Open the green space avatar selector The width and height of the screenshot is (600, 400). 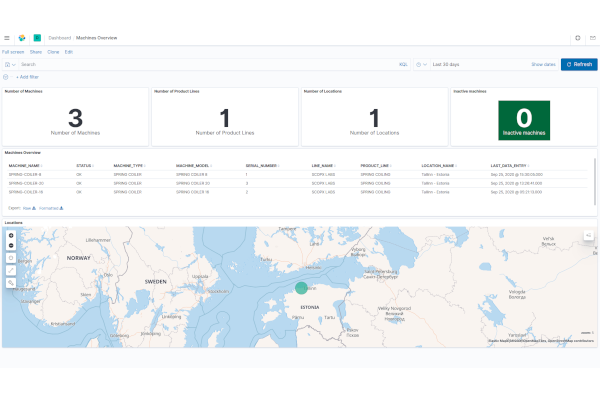coord(37,38)
